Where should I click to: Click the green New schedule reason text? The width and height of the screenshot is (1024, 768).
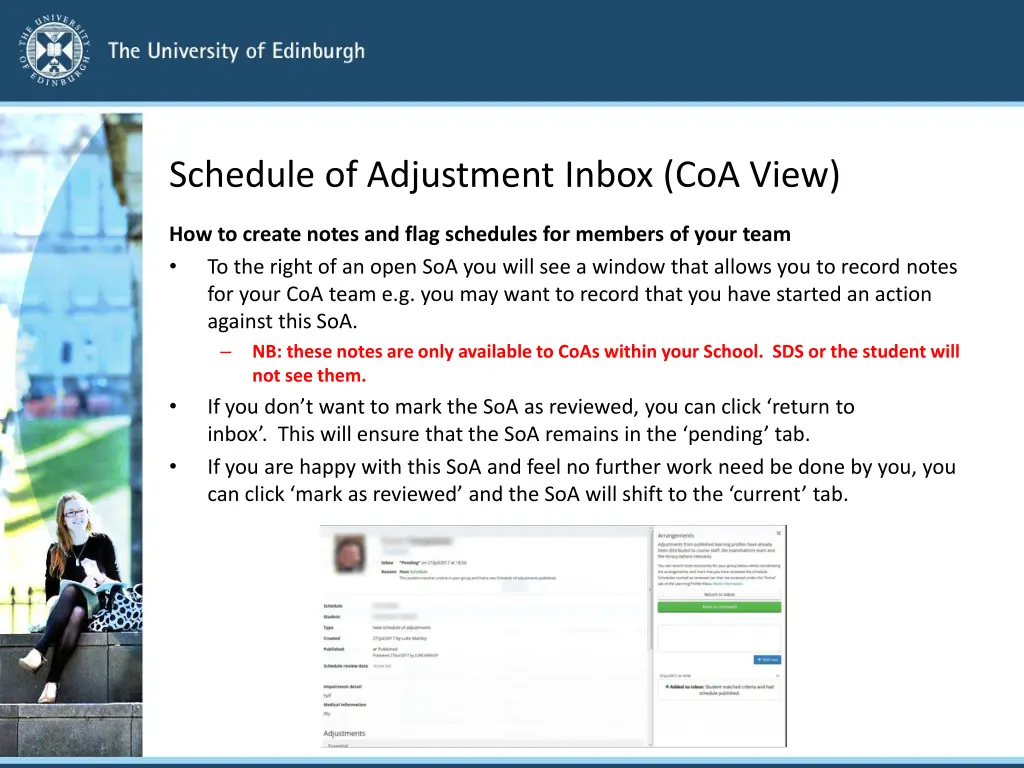coord(409,570)
